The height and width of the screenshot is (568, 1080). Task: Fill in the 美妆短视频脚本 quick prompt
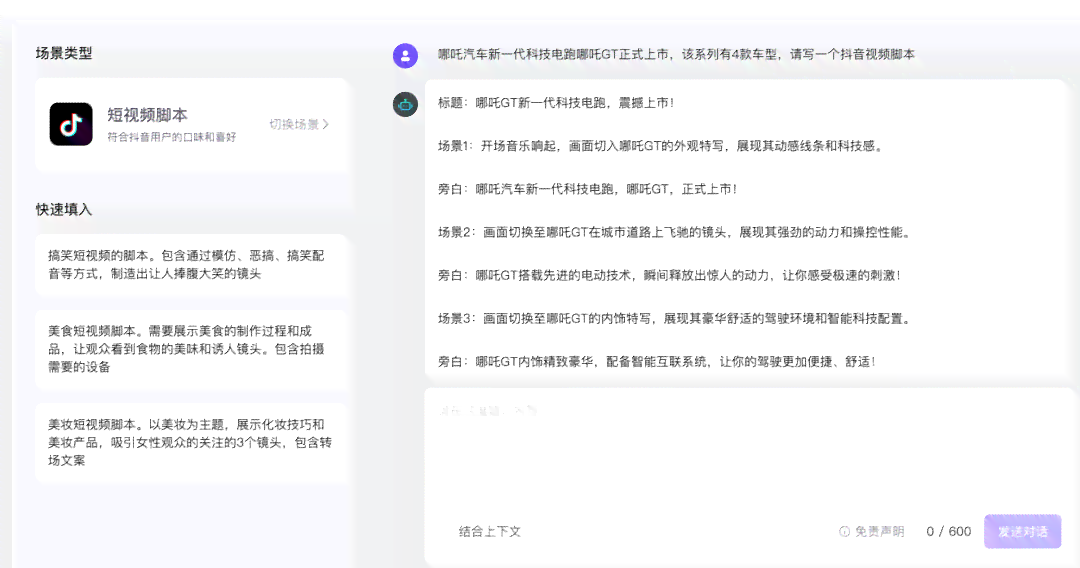192,442
